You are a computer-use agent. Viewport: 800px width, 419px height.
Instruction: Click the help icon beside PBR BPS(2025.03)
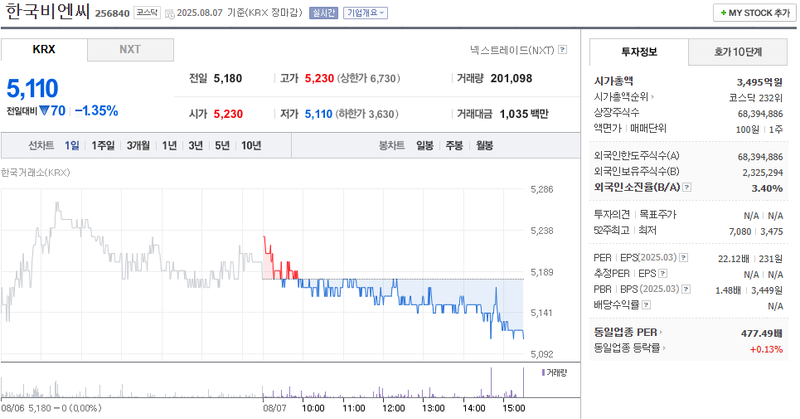687,289
